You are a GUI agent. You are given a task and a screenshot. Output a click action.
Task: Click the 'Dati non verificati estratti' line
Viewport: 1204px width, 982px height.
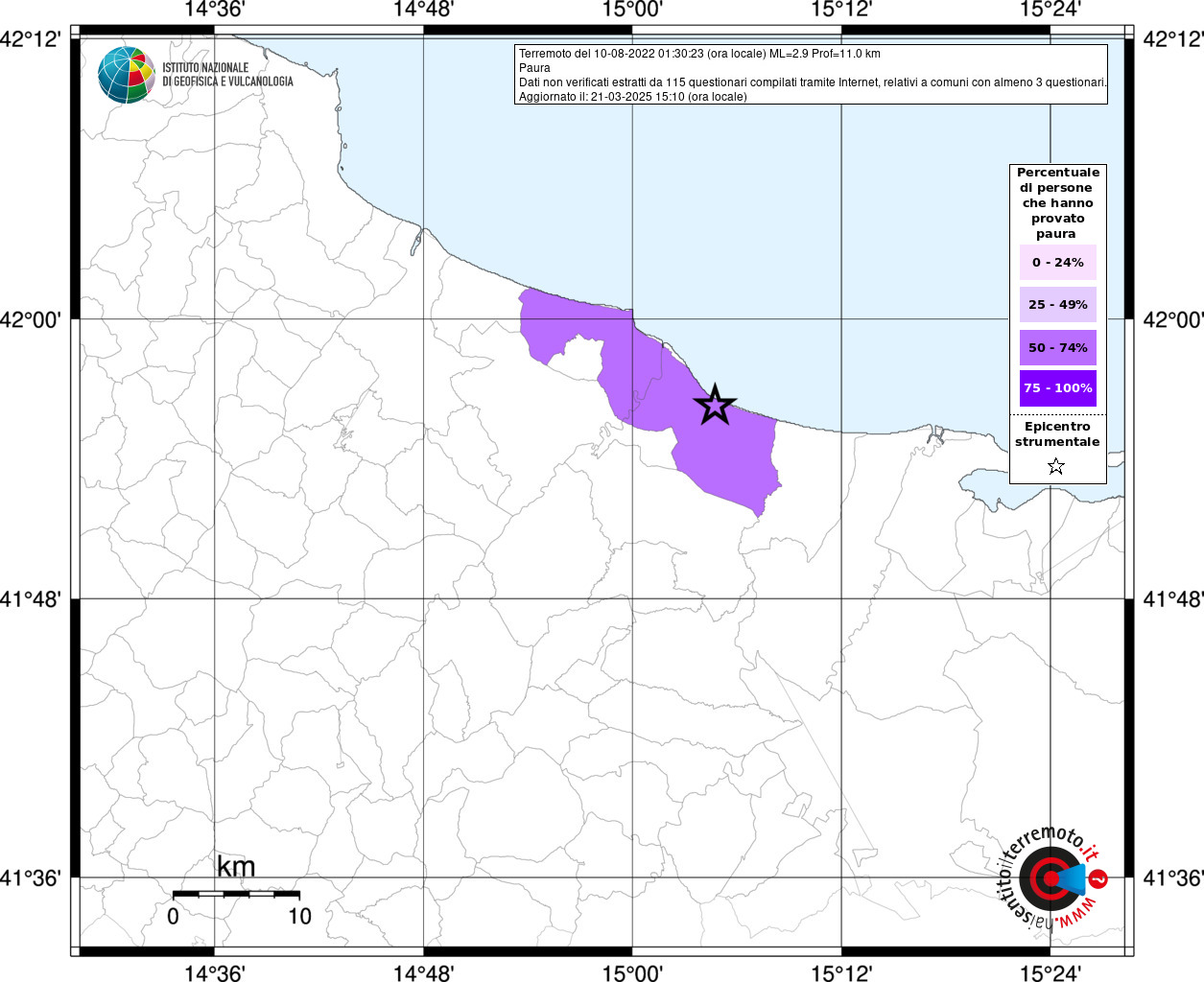[813, 82]
